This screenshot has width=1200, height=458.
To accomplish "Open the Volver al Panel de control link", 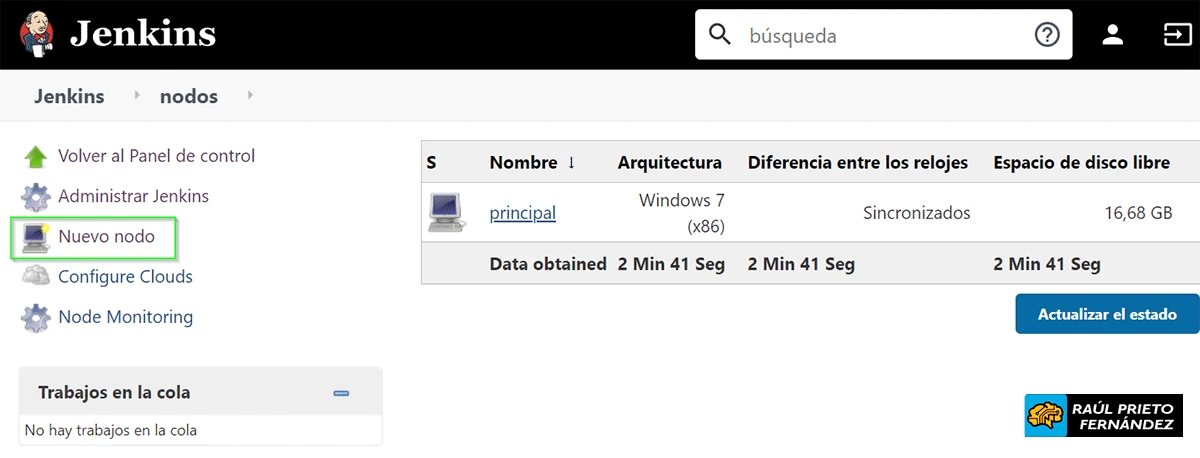I will pyautogui.click(x=156, y=156).
